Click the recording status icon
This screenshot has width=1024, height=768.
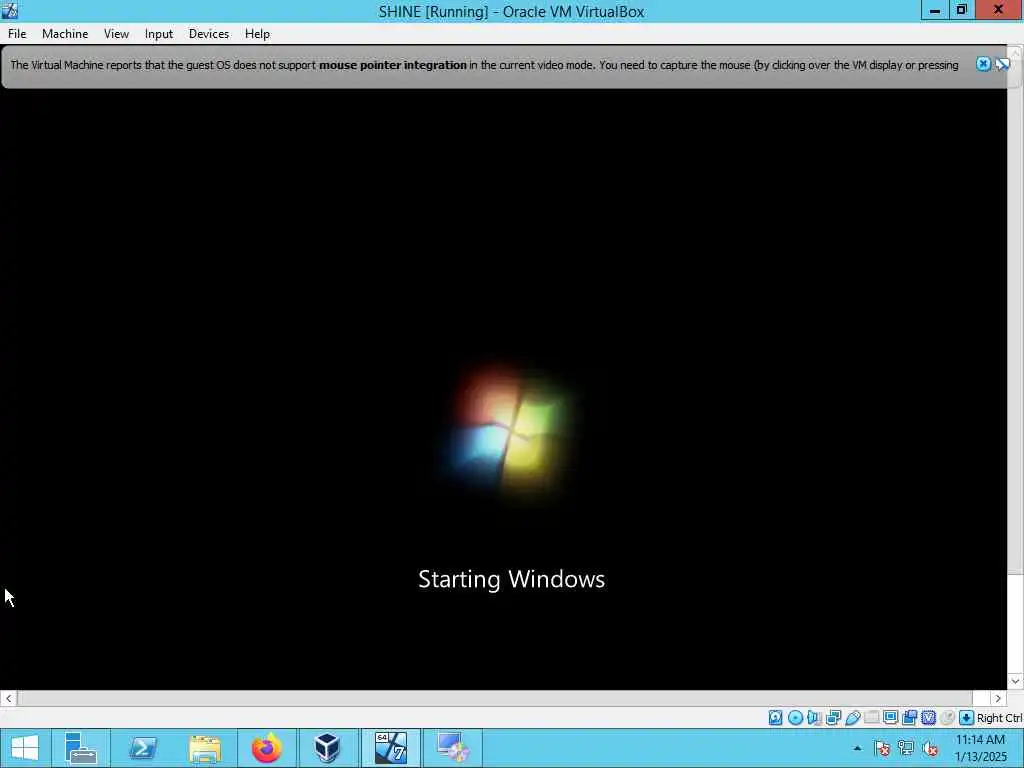point(909,718)
